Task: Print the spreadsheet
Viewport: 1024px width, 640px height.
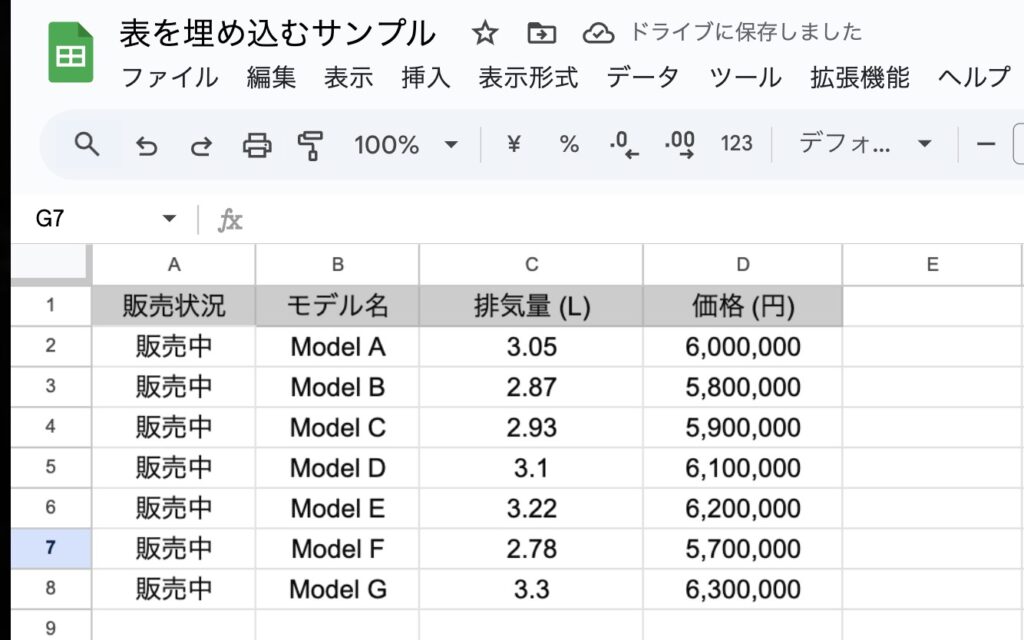Action: pyautogui.click(x=257, y=146)
